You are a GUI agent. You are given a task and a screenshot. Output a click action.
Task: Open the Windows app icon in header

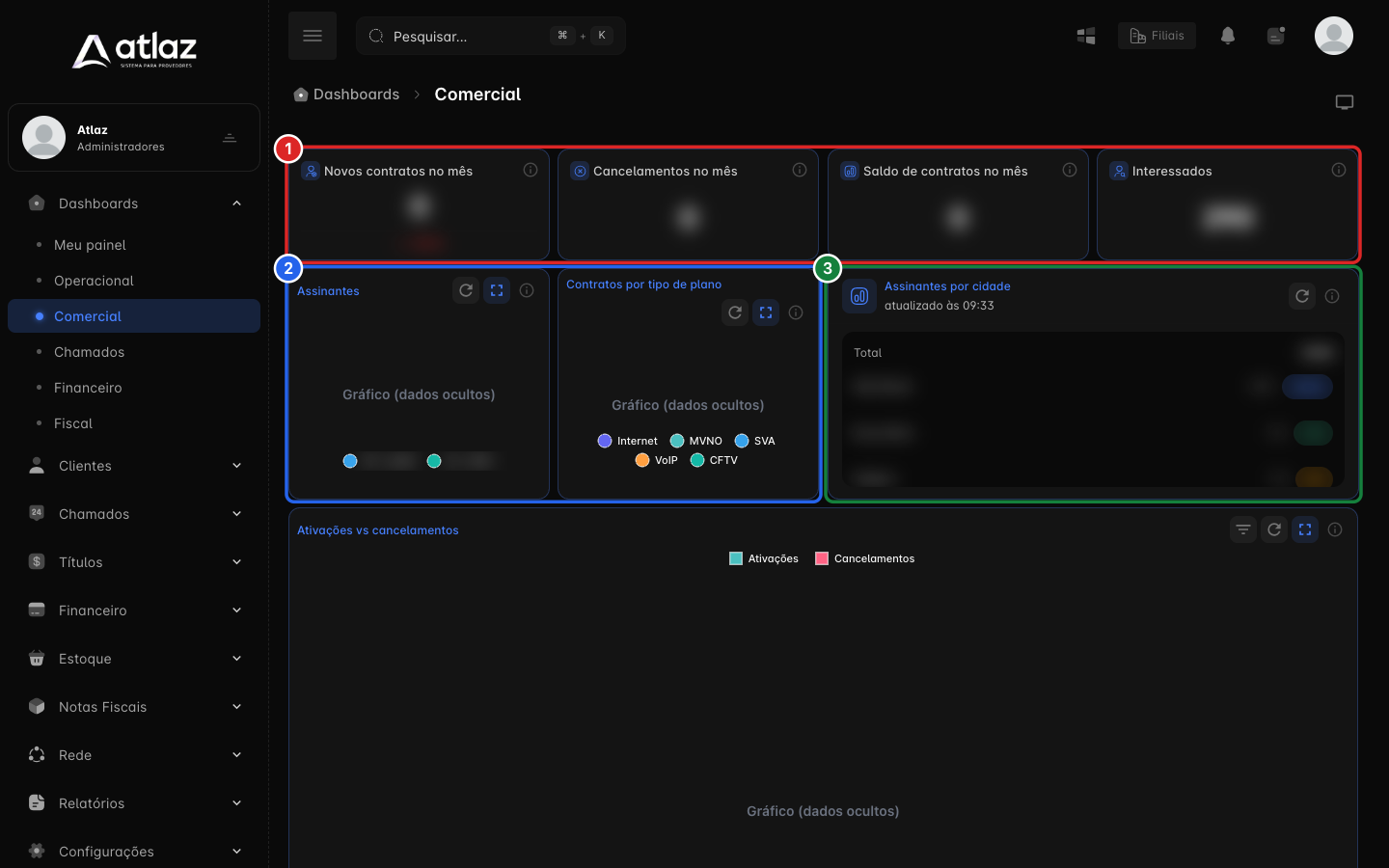[1086, 36]
